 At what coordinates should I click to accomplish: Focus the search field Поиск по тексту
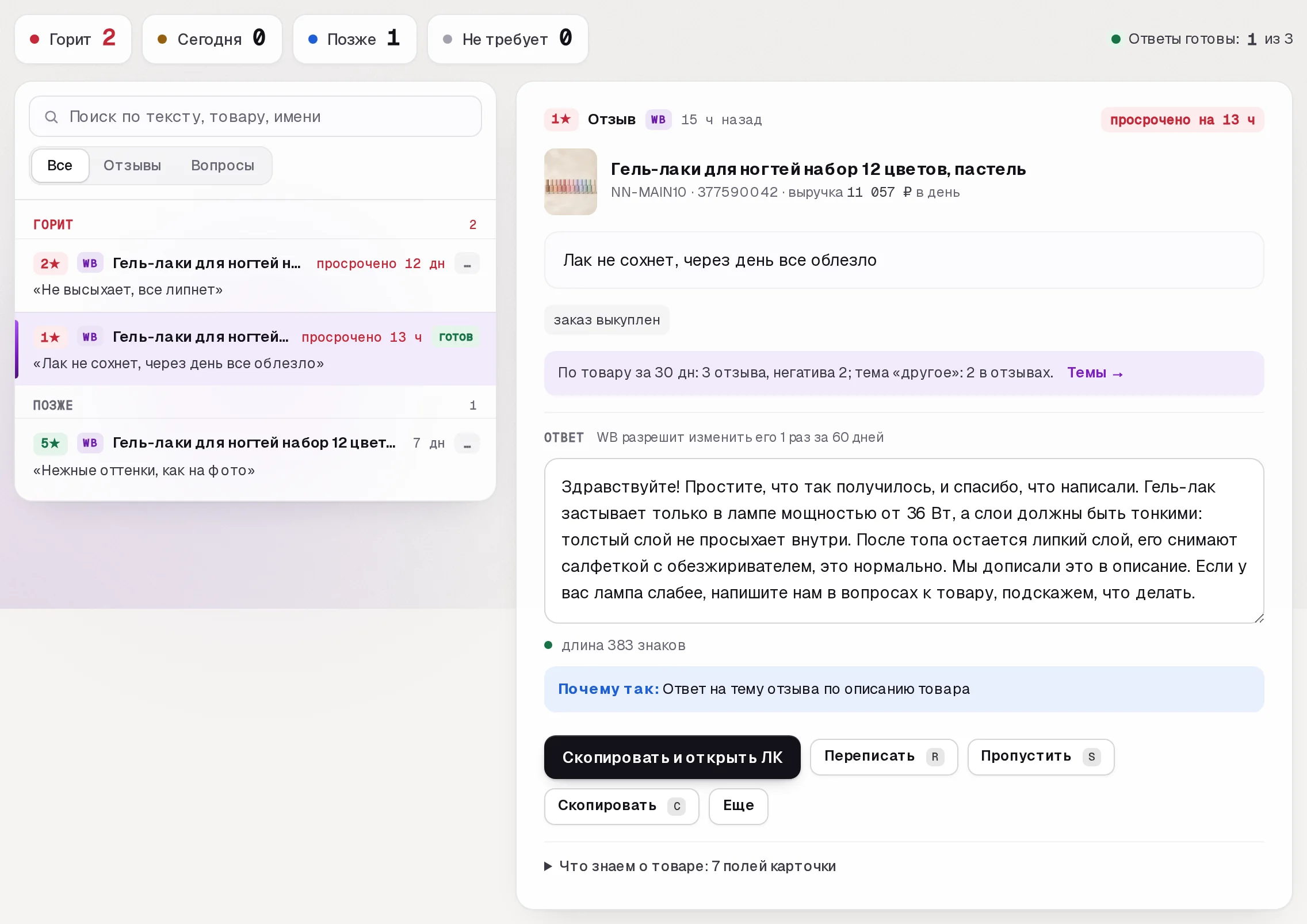click(x=255, y=117)
